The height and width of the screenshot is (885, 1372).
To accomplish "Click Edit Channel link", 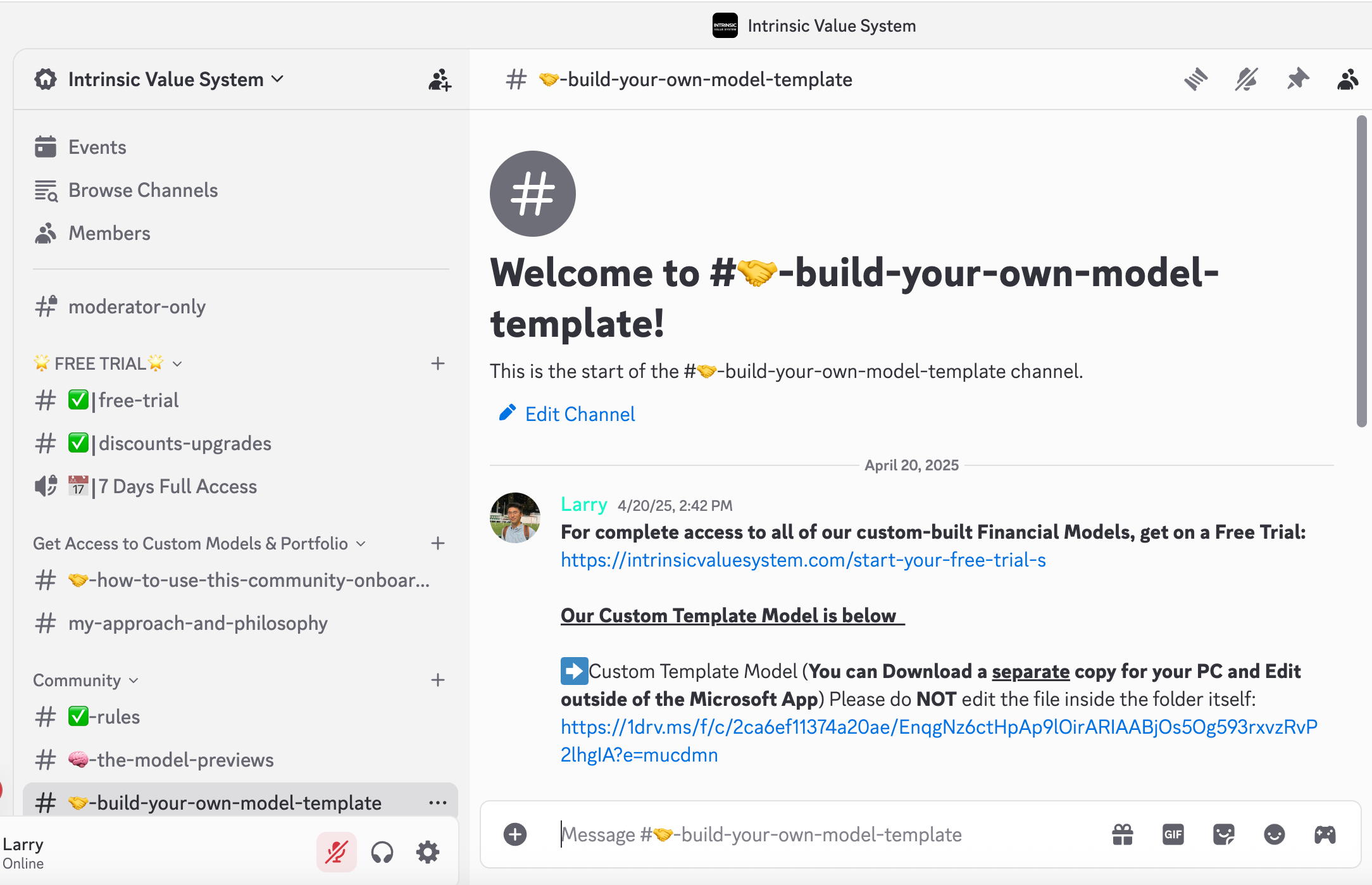I will tap(580, 414).
